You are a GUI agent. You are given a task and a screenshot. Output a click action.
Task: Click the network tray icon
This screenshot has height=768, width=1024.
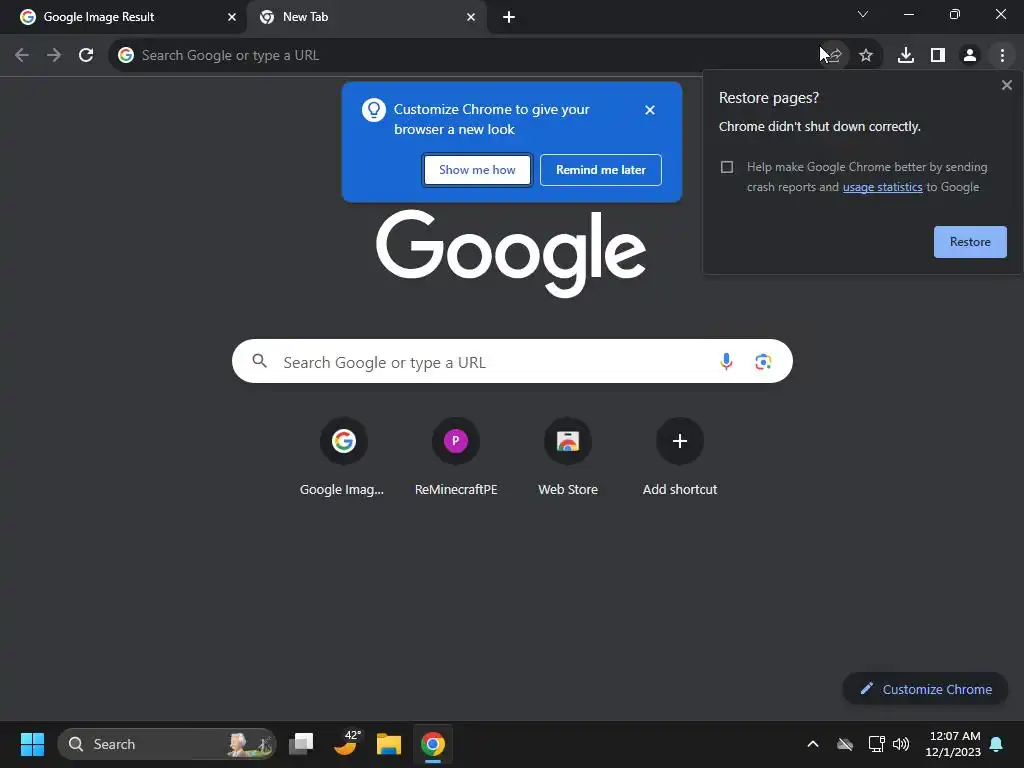click(876, 744)
